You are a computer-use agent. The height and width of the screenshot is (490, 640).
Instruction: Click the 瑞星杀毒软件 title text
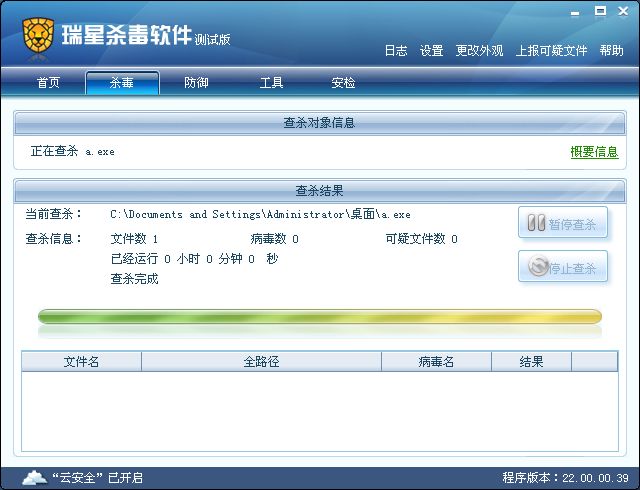[127, 34]
